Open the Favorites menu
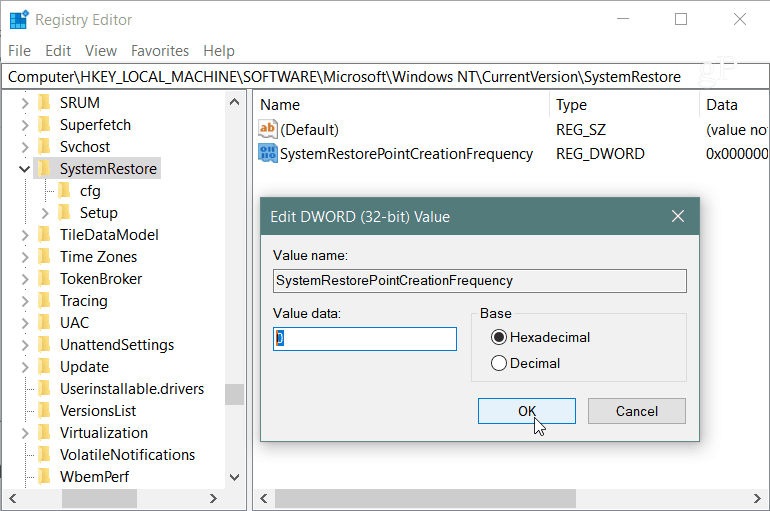 point(160,51)
